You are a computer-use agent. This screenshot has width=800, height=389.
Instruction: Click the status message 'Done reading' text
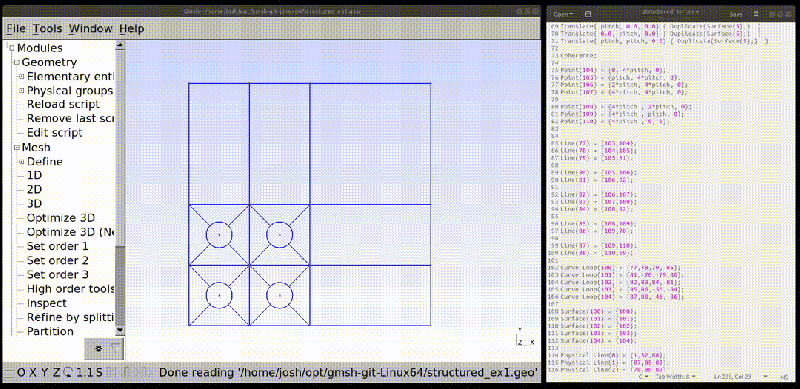tap(349, 373)
